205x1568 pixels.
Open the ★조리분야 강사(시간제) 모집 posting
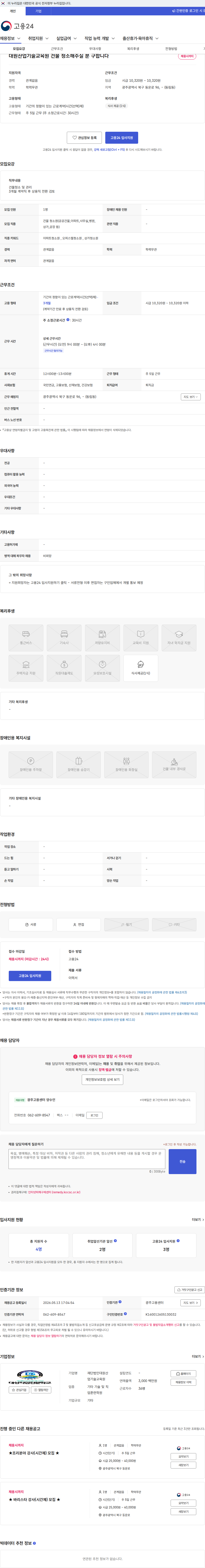pos(34,1453)
